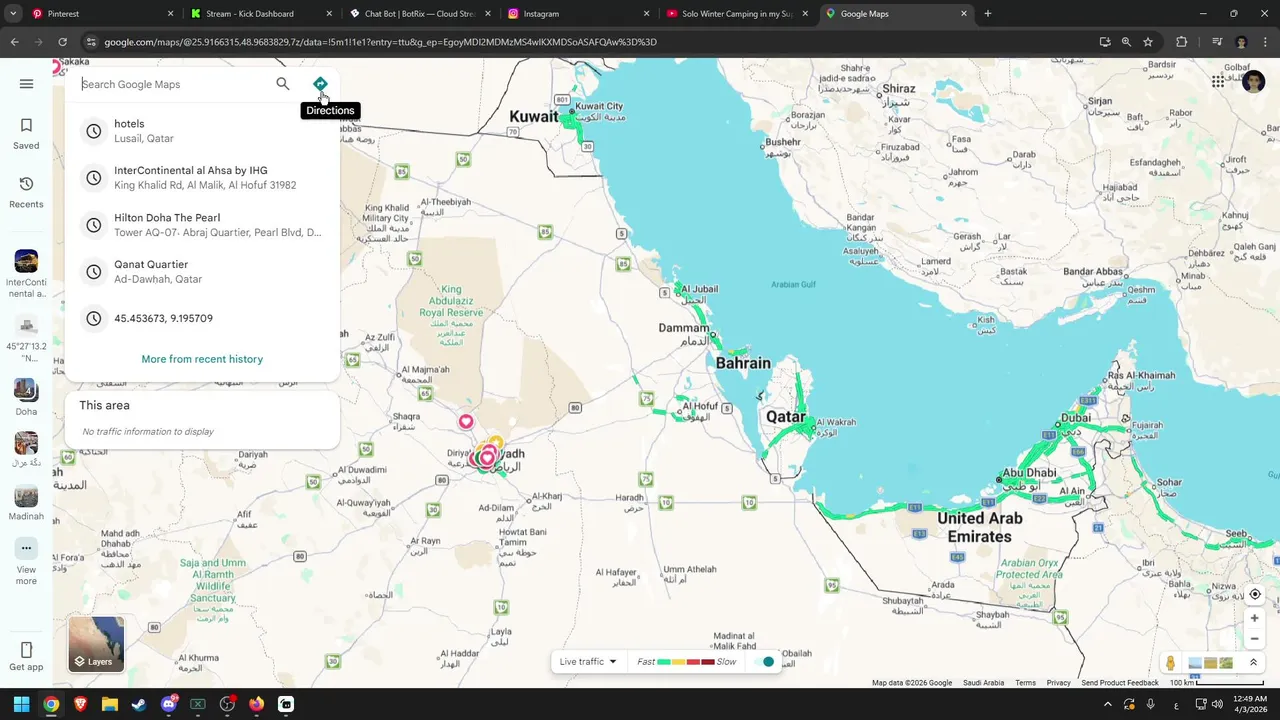Viewport: 1280px width, 720px height.
Task: Click the Kuwait label on the map
Action: 534,116
